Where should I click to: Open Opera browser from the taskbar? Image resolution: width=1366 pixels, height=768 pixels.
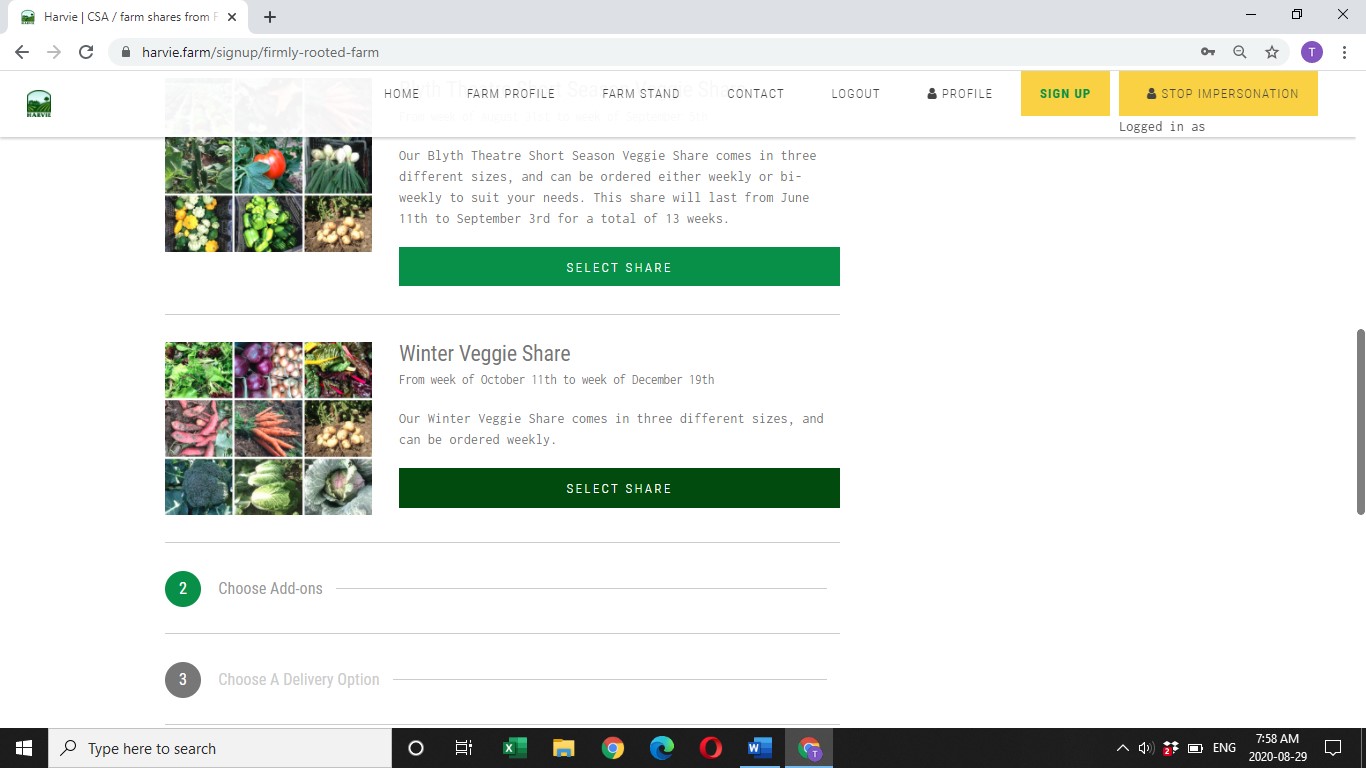[710, 748]
